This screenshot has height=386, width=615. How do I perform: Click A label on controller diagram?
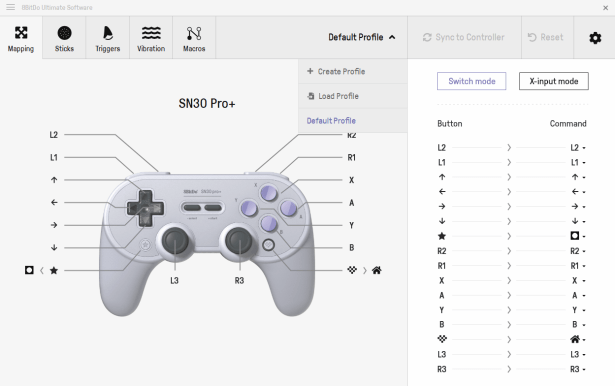[x=351, y=203]
